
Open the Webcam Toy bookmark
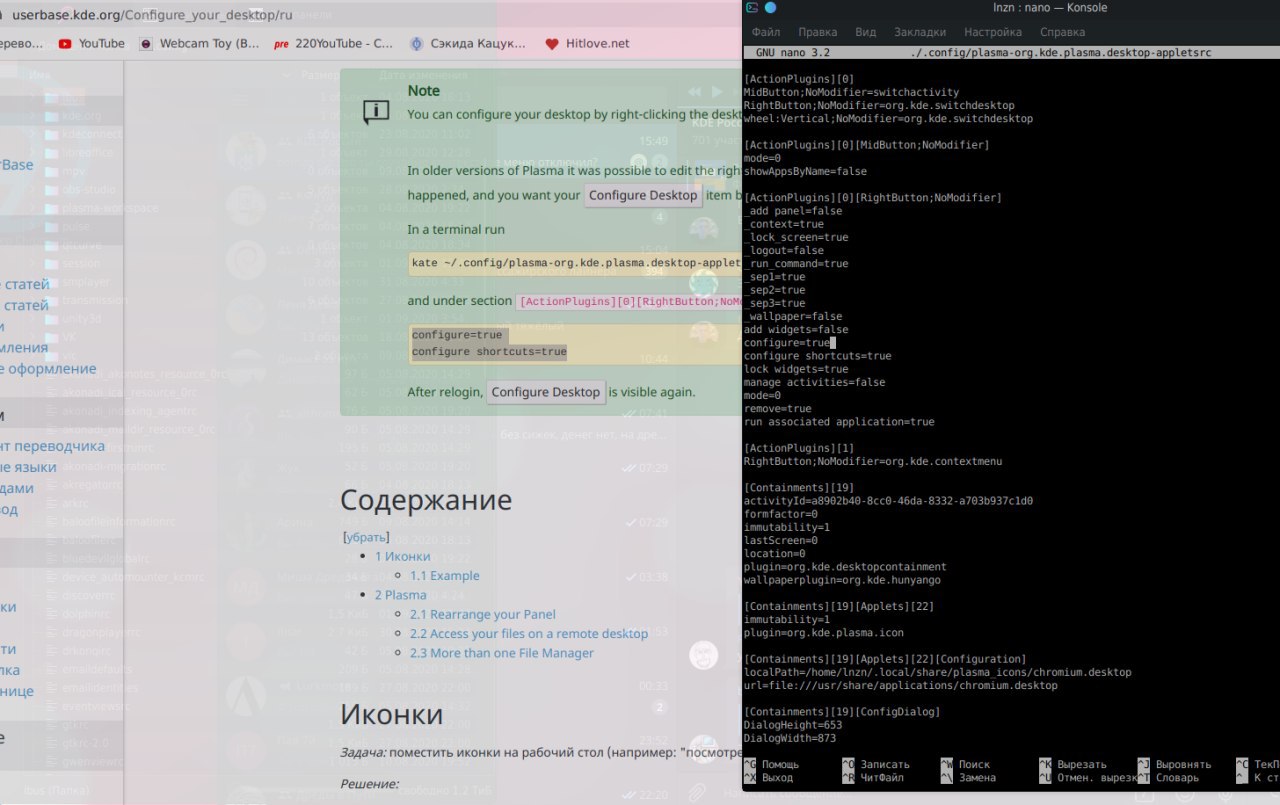(x=198, y=43)
